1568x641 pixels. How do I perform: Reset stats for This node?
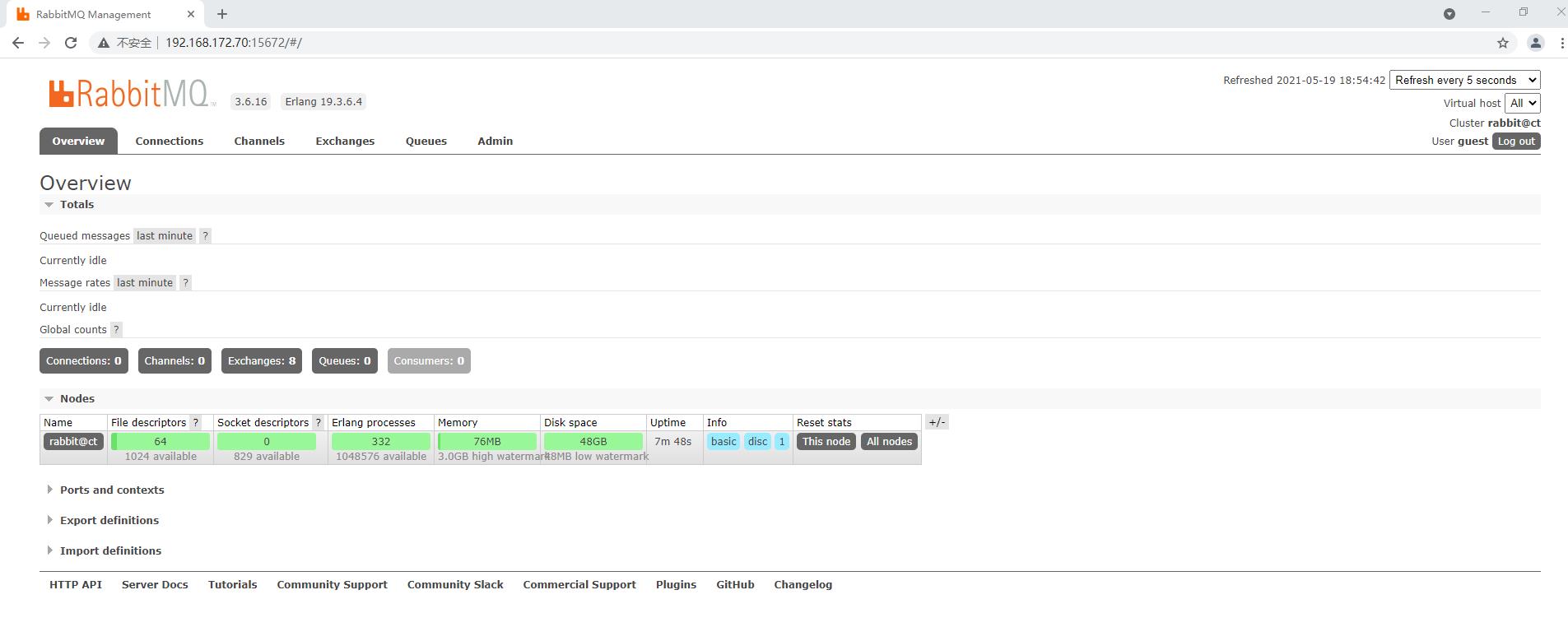[826, 441]
